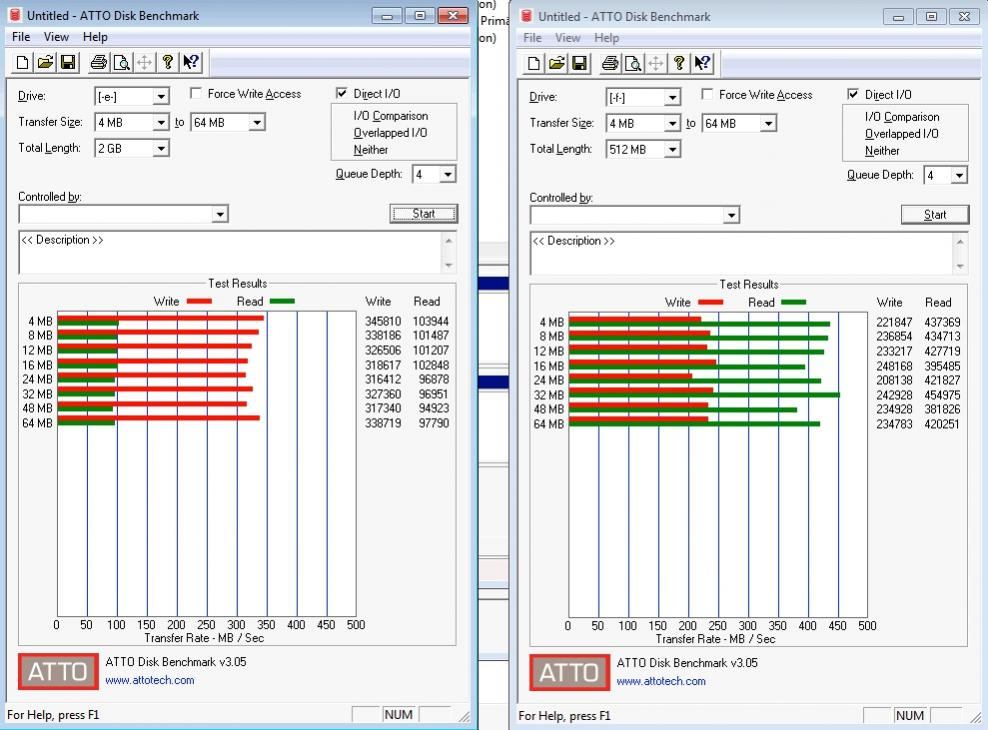
Task: Click write value 345810 in left window
Action: [x=383, y=321]
